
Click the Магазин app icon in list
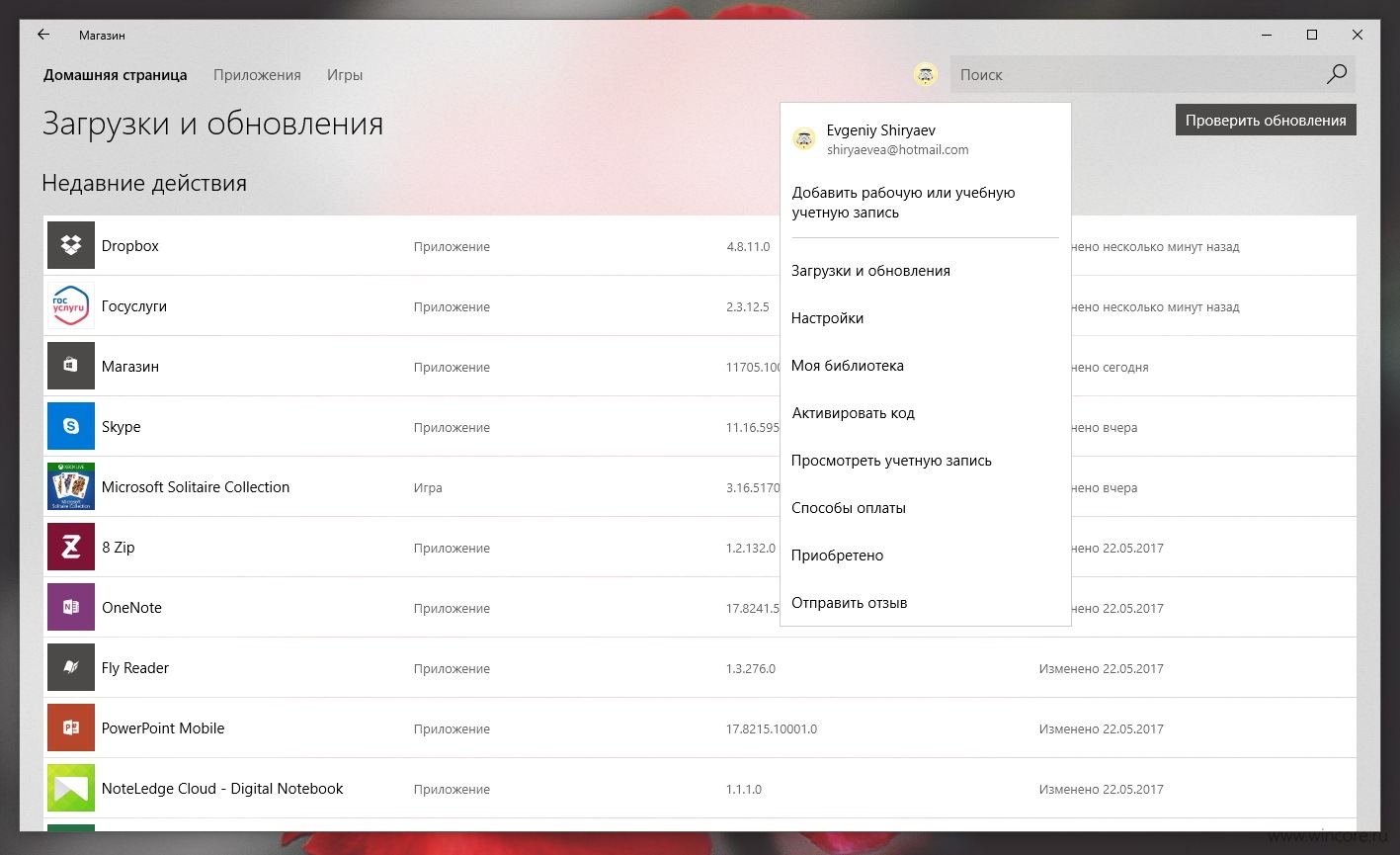(71, 367)
